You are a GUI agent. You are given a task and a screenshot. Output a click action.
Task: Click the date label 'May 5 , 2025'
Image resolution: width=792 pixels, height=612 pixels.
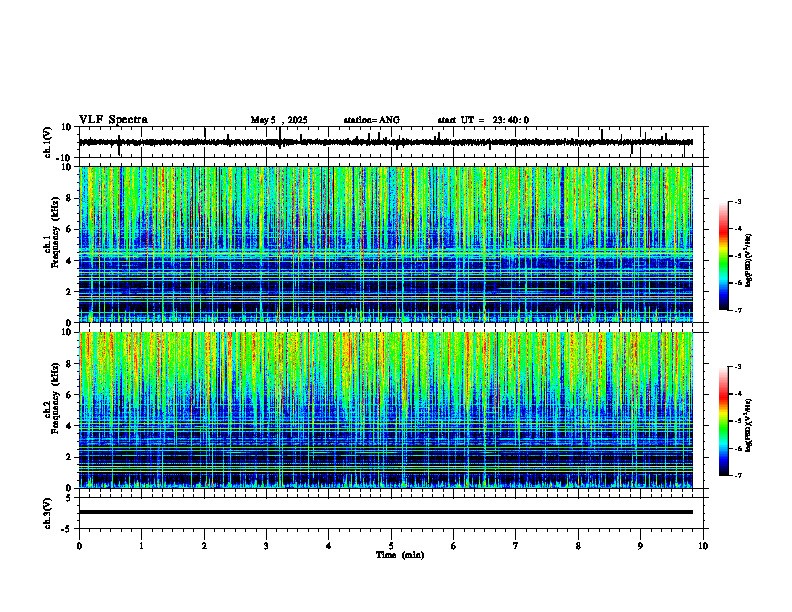[279, 120]
